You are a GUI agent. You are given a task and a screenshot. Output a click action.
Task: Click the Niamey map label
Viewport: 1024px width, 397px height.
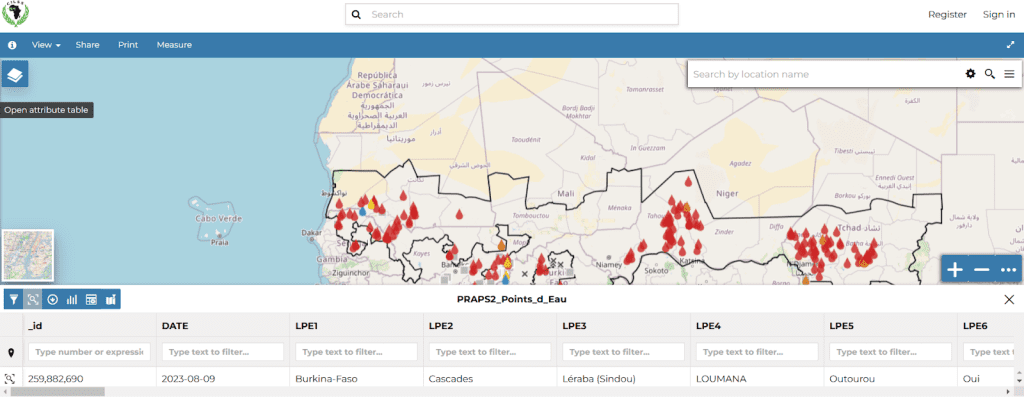(x=609, y=264)
